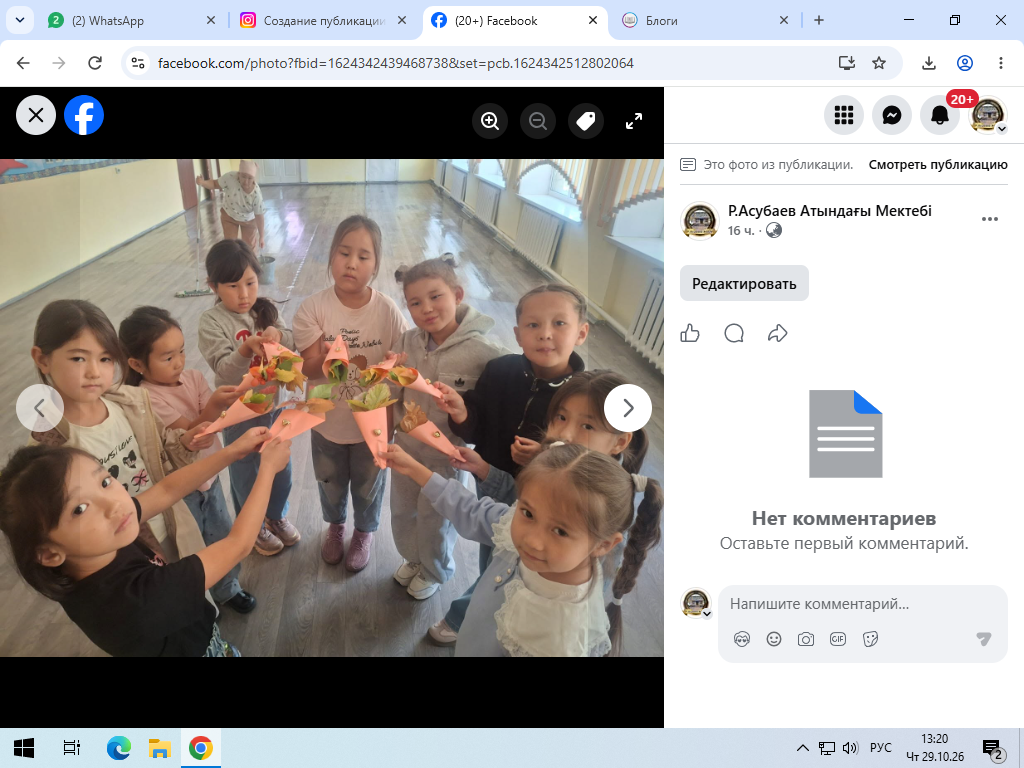
Task: Open sticker picker in comment box
Action: (871, 639)
